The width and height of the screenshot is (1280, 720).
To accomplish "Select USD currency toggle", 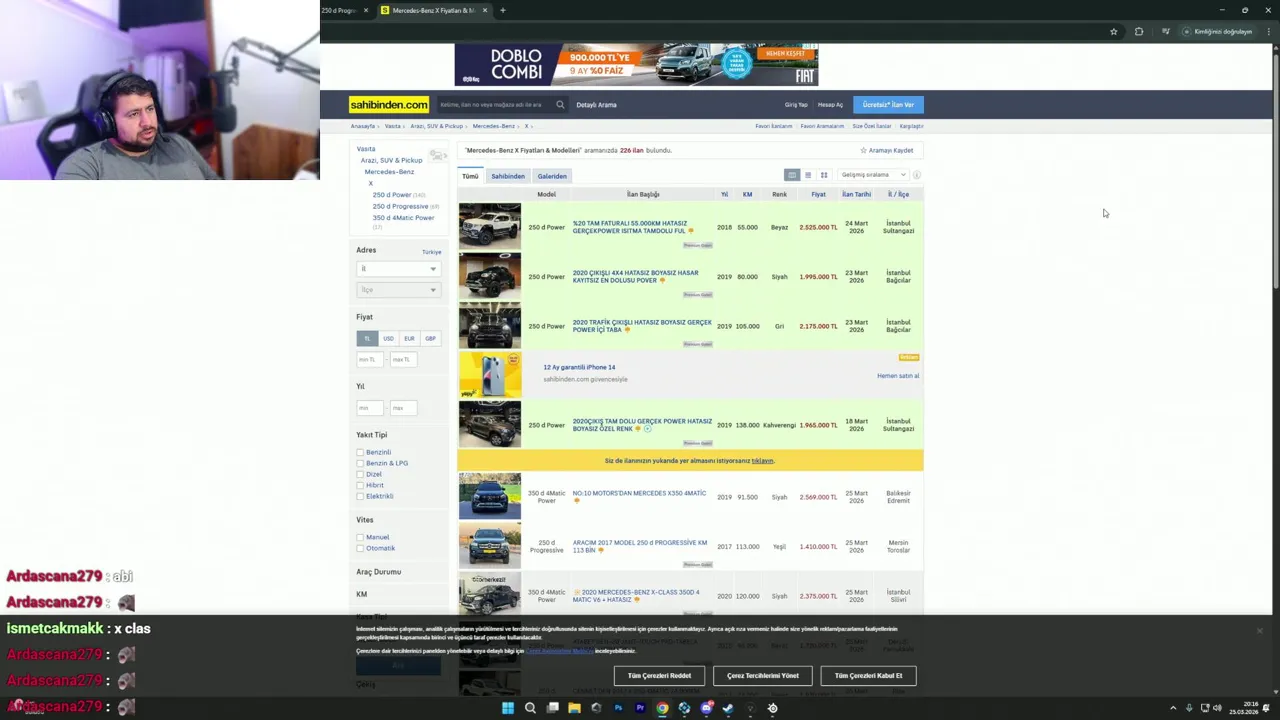I will pyautogui.click(x=388, y=338).
